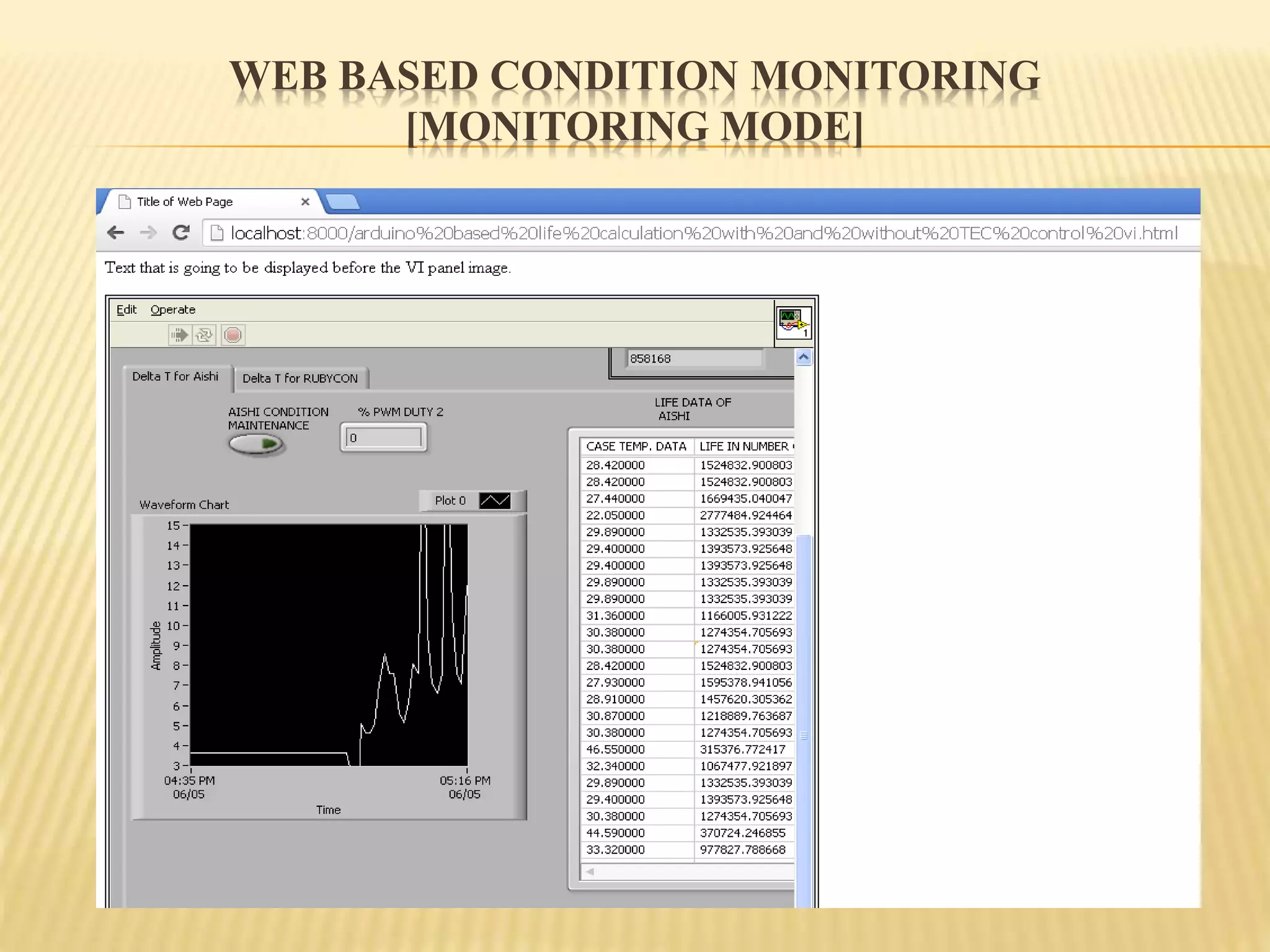This screenshot has width=1270, height=952.
Task: Click the localhost address bar
Action: 701,233
